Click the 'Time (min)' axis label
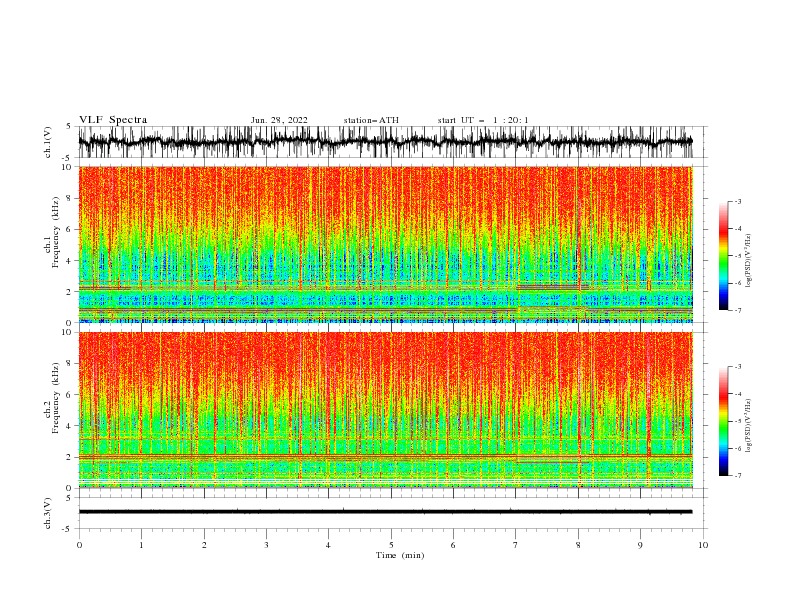The image size is (792, 612). [400, 555]
